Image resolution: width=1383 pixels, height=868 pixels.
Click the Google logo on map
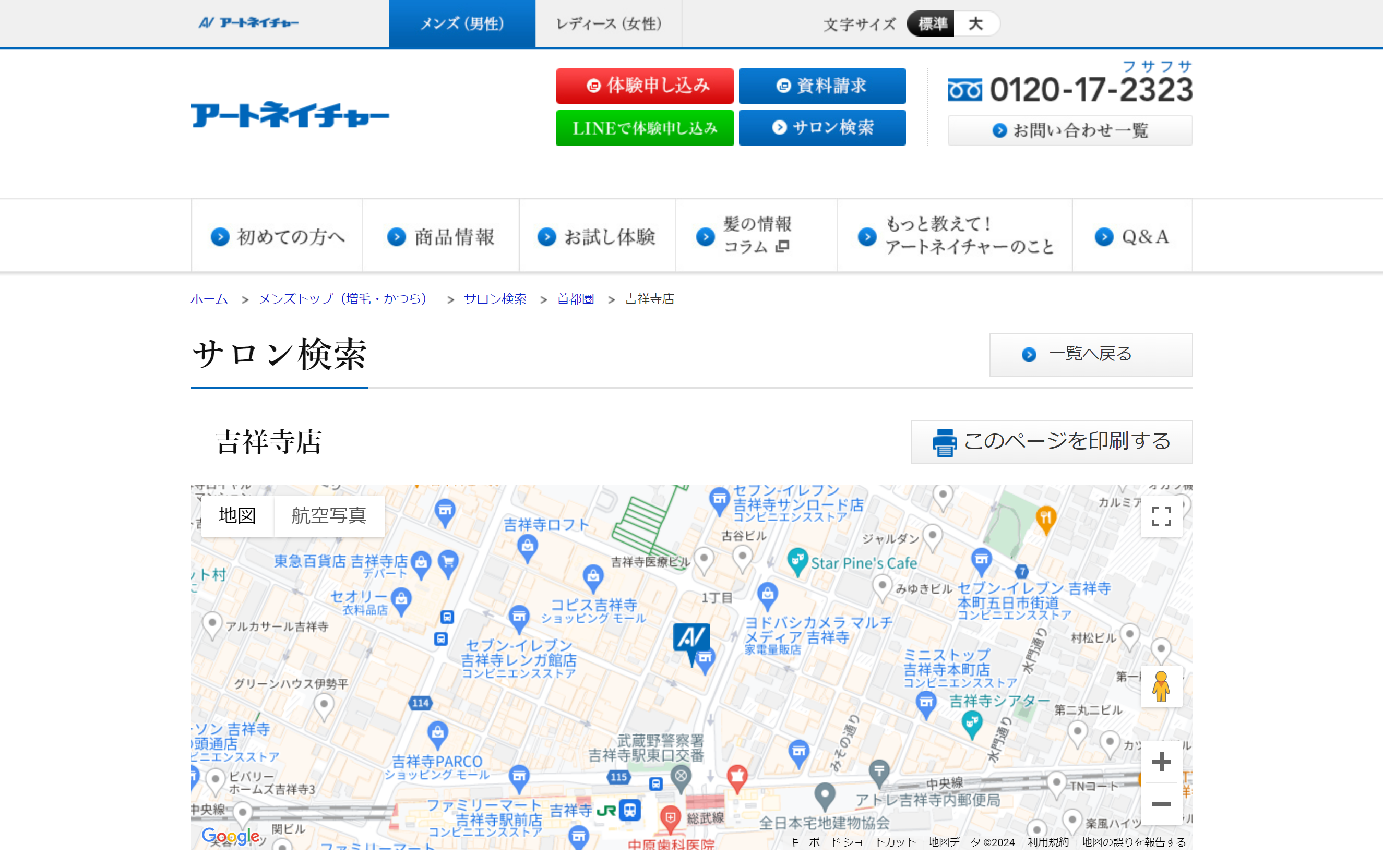pyautogui.click(x=230, y=836)
